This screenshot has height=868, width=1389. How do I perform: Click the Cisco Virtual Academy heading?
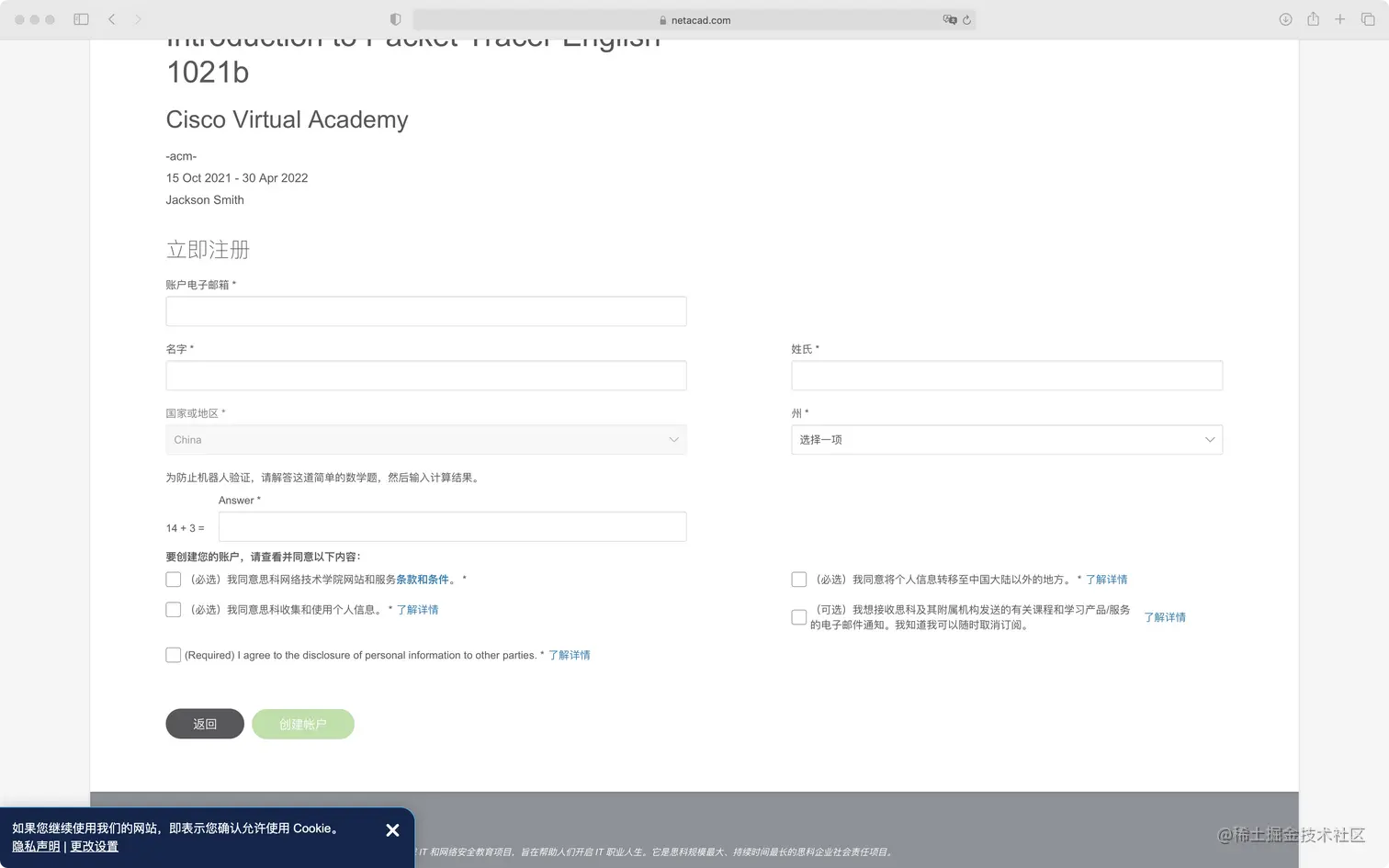pyautogui.click(x=288, y=120)
